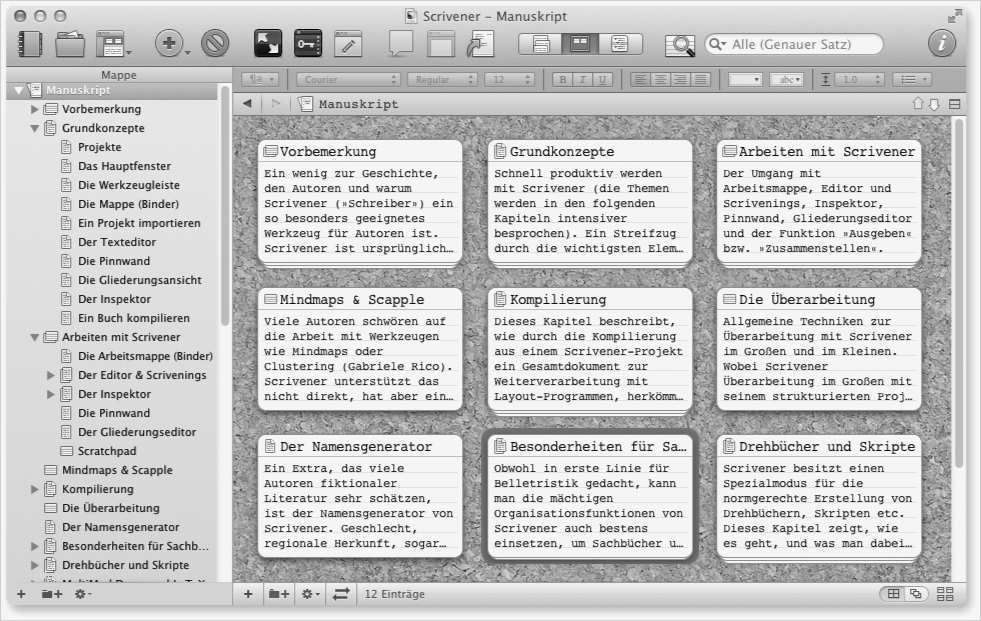Expand Der Editor & Scrivenings item
Screen dimensions: 981x621
(x=51, y=375)
